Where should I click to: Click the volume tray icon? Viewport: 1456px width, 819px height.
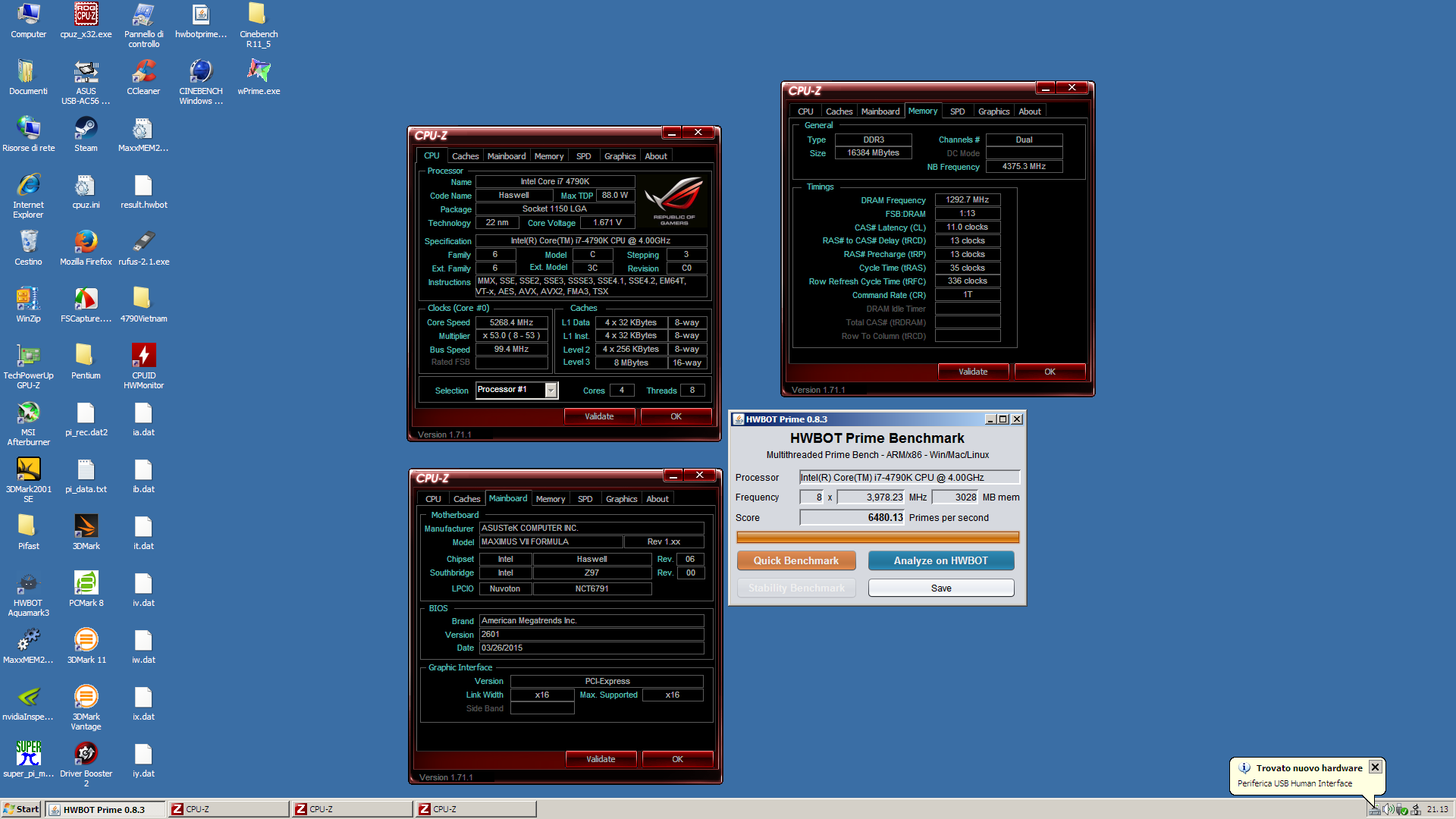tap(1387, 809)
